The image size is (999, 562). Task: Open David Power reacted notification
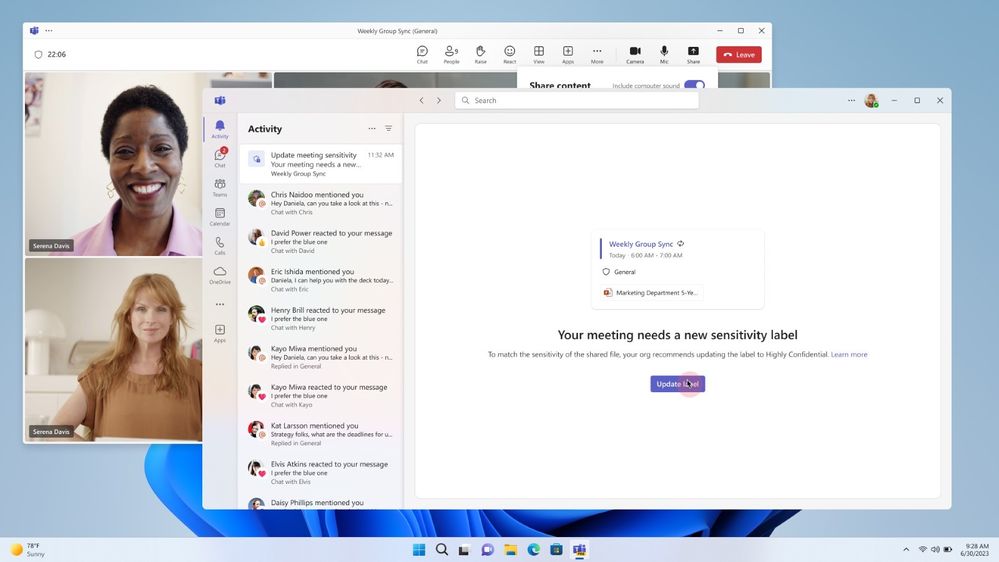click(x=321, y=241)
